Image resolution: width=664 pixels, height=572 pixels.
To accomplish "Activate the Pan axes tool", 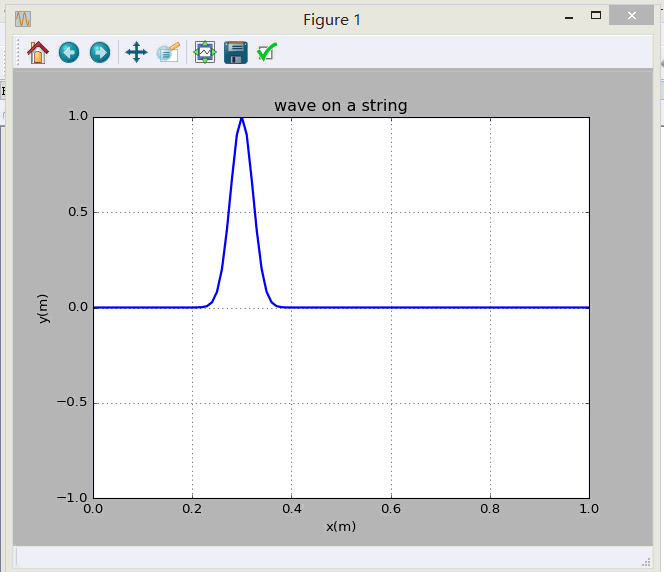I will pyautogui.click(x=136, y=53).
